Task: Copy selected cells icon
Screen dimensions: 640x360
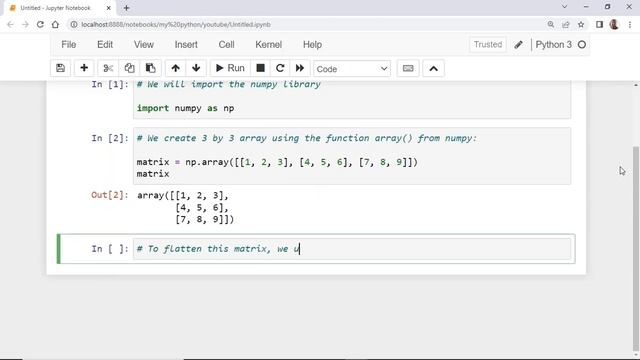Action: tap(129, 68)
